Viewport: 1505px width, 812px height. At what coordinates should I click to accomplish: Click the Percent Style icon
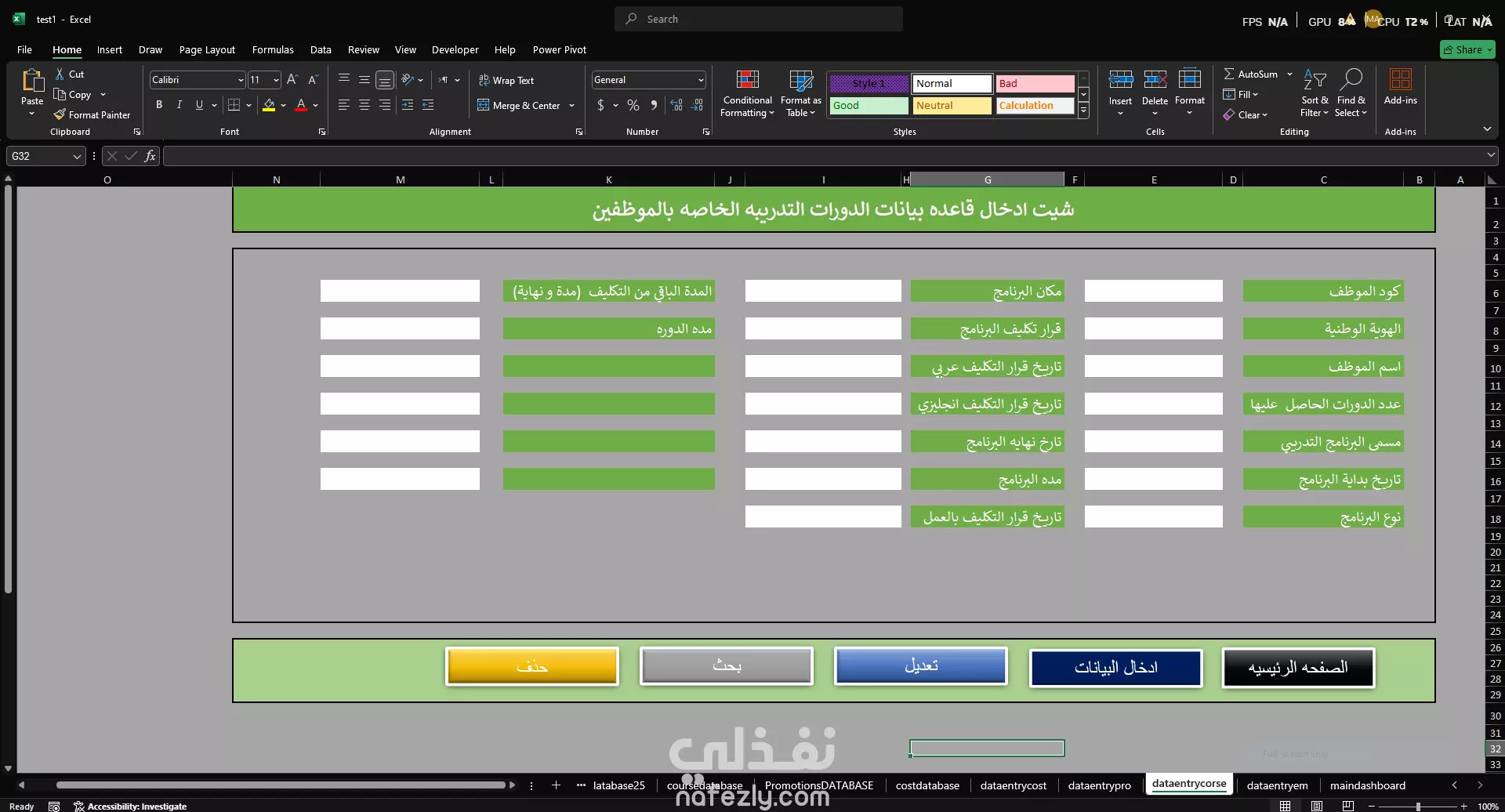(x=633, y=105)
